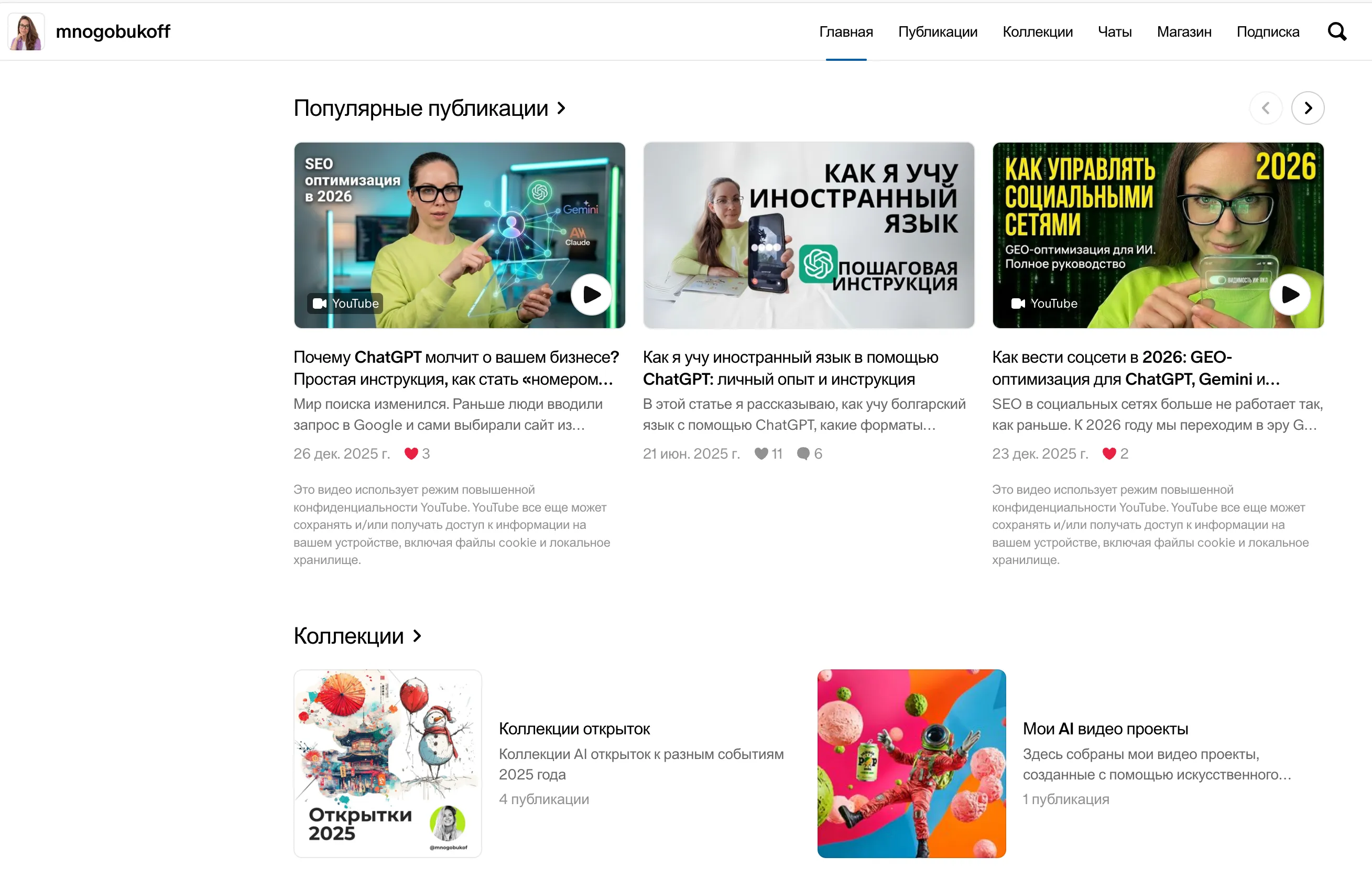
Task: Click YouTube privacy notice under the first video
Action: coord(451,525)
